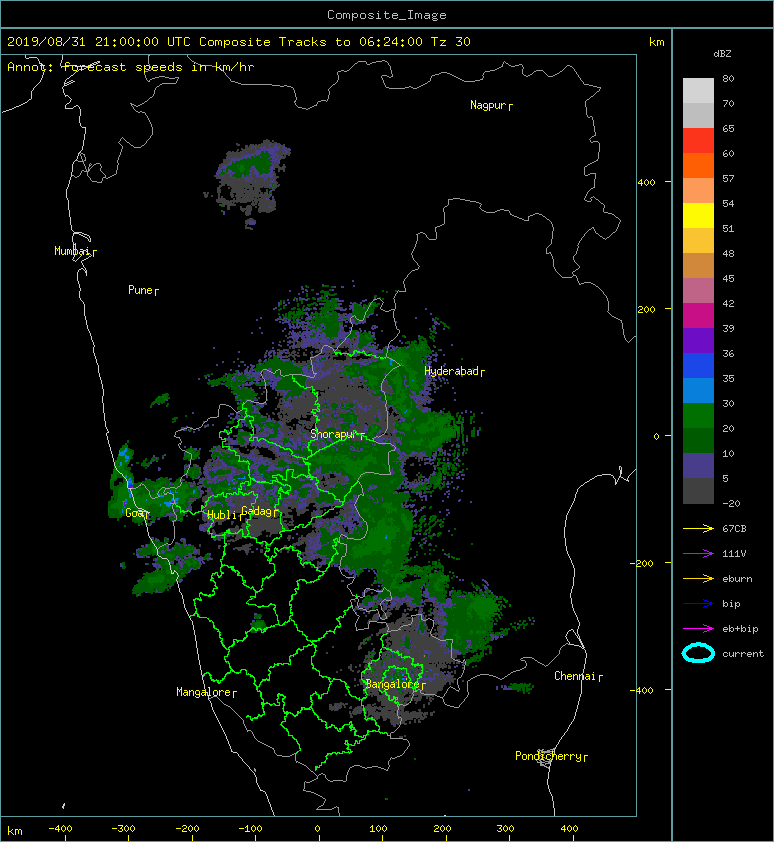
Task: Click the 111V legend label
Action: coord(734,554)
